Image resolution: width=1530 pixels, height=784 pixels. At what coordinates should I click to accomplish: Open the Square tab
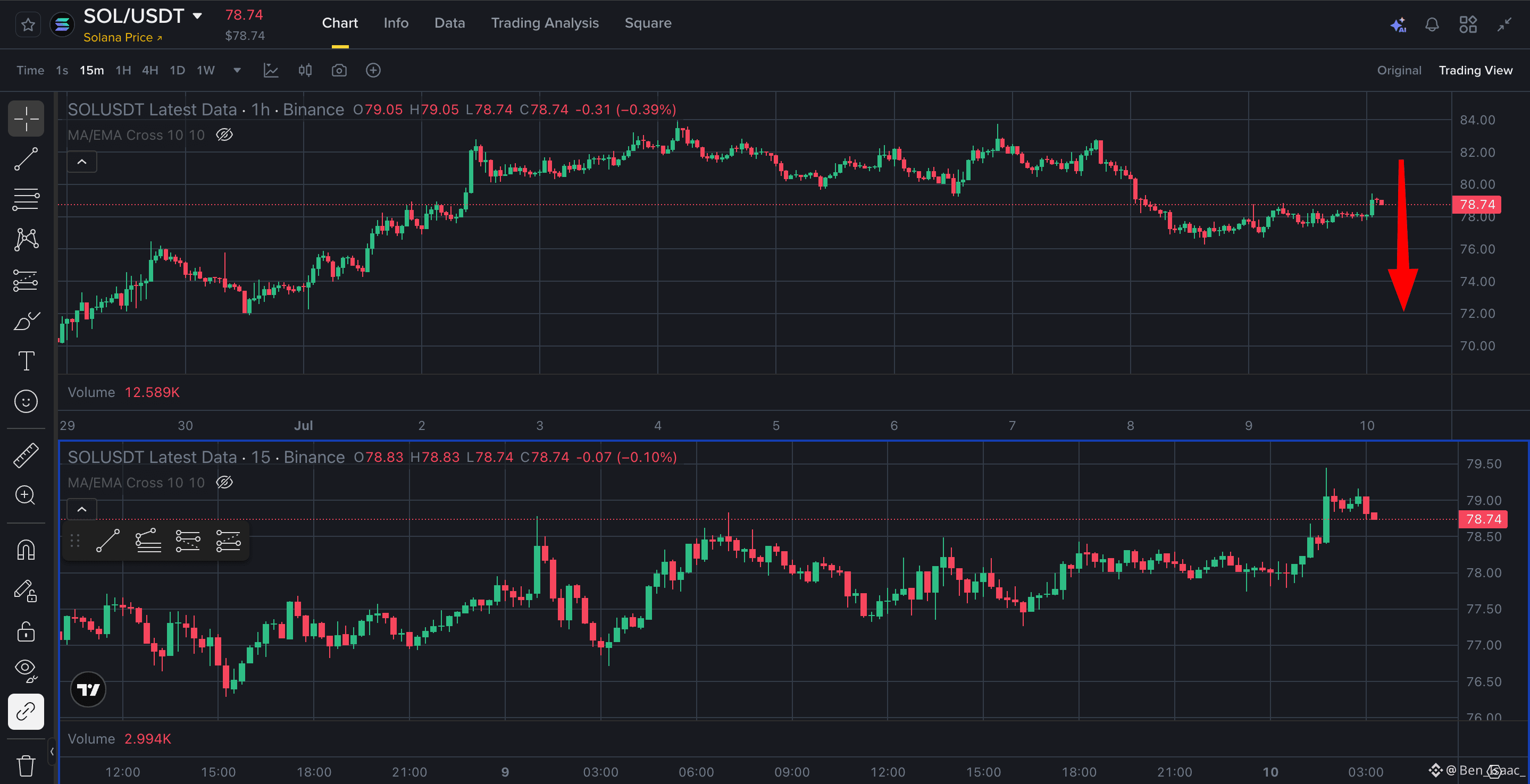pos(648,23)
